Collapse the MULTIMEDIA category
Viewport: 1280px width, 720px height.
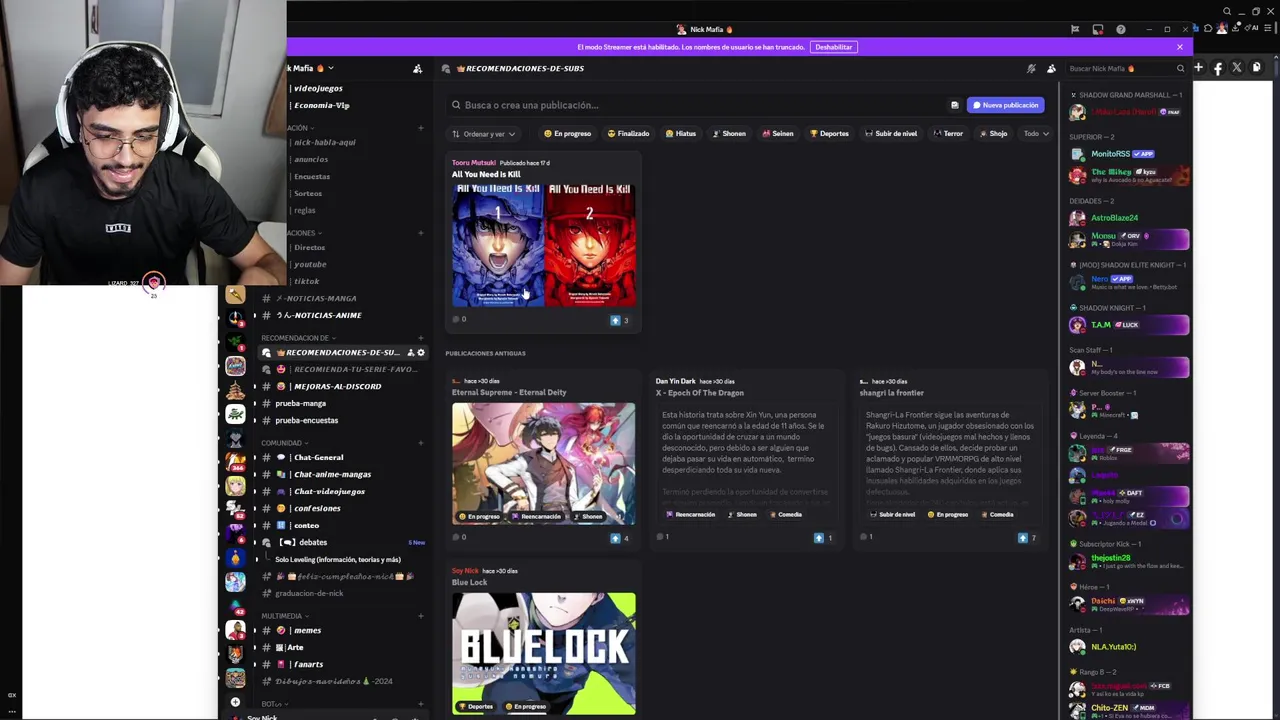pyautogui.click(x=285, y=616)
